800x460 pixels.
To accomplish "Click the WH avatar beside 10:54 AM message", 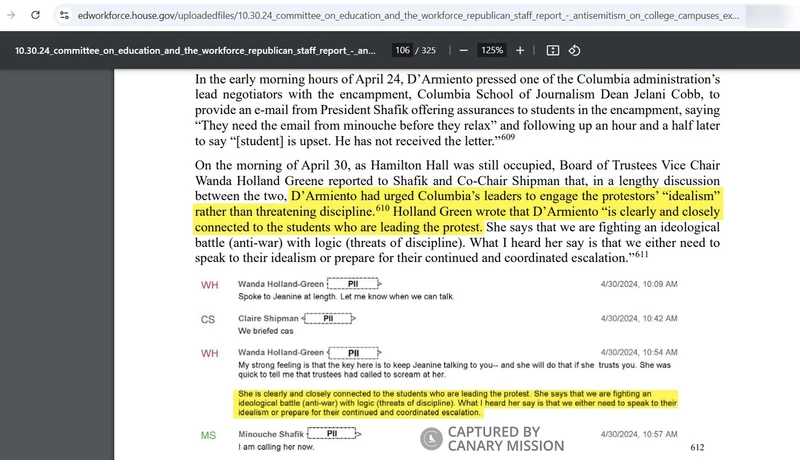I will click(x=209, y=353).
